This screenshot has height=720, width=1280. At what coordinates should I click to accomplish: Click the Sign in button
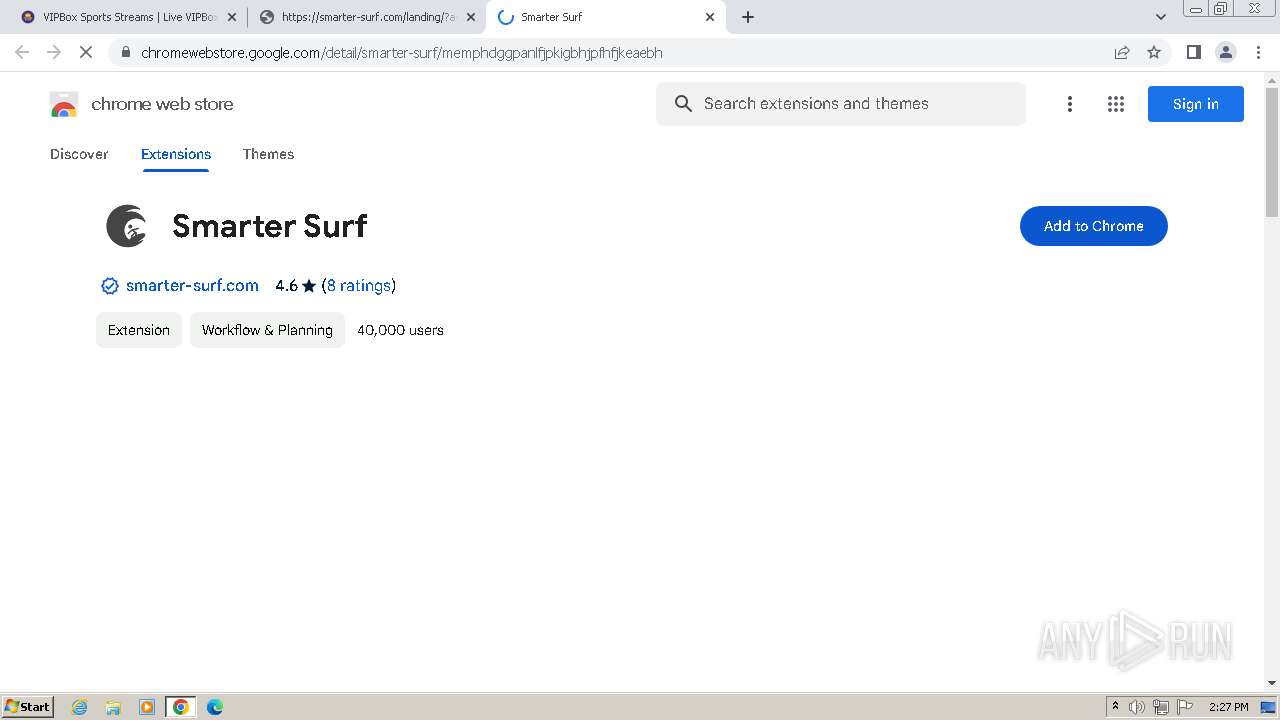click(1195, 104)
